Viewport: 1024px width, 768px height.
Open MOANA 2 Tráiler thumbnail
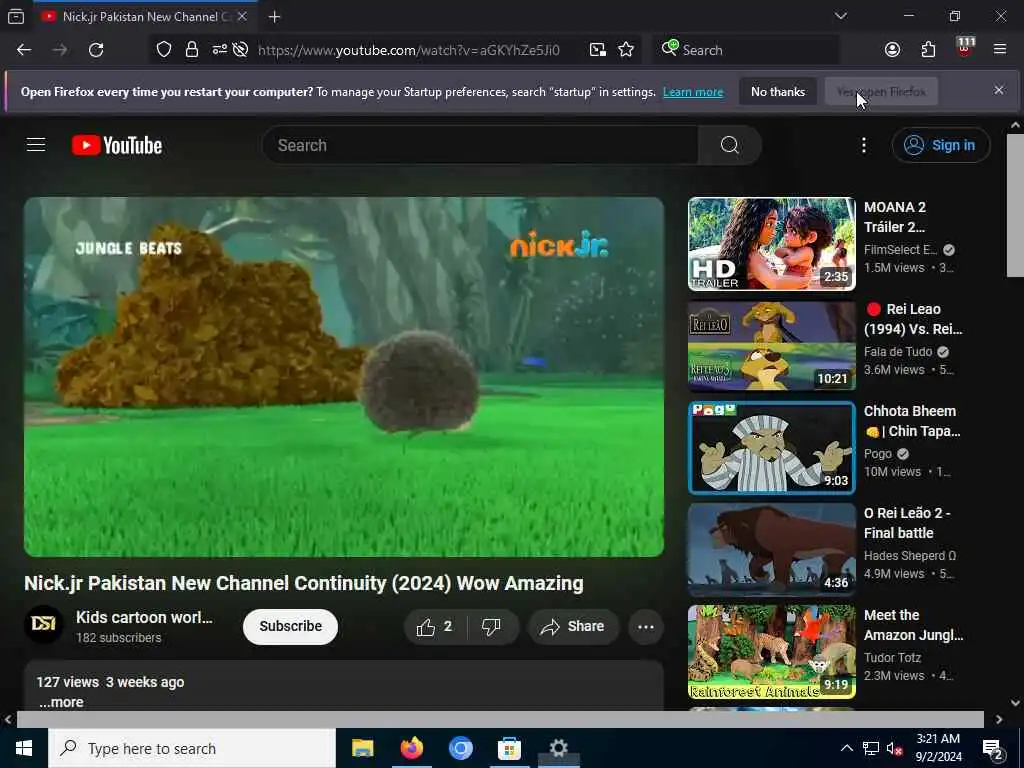coord(772,244)
